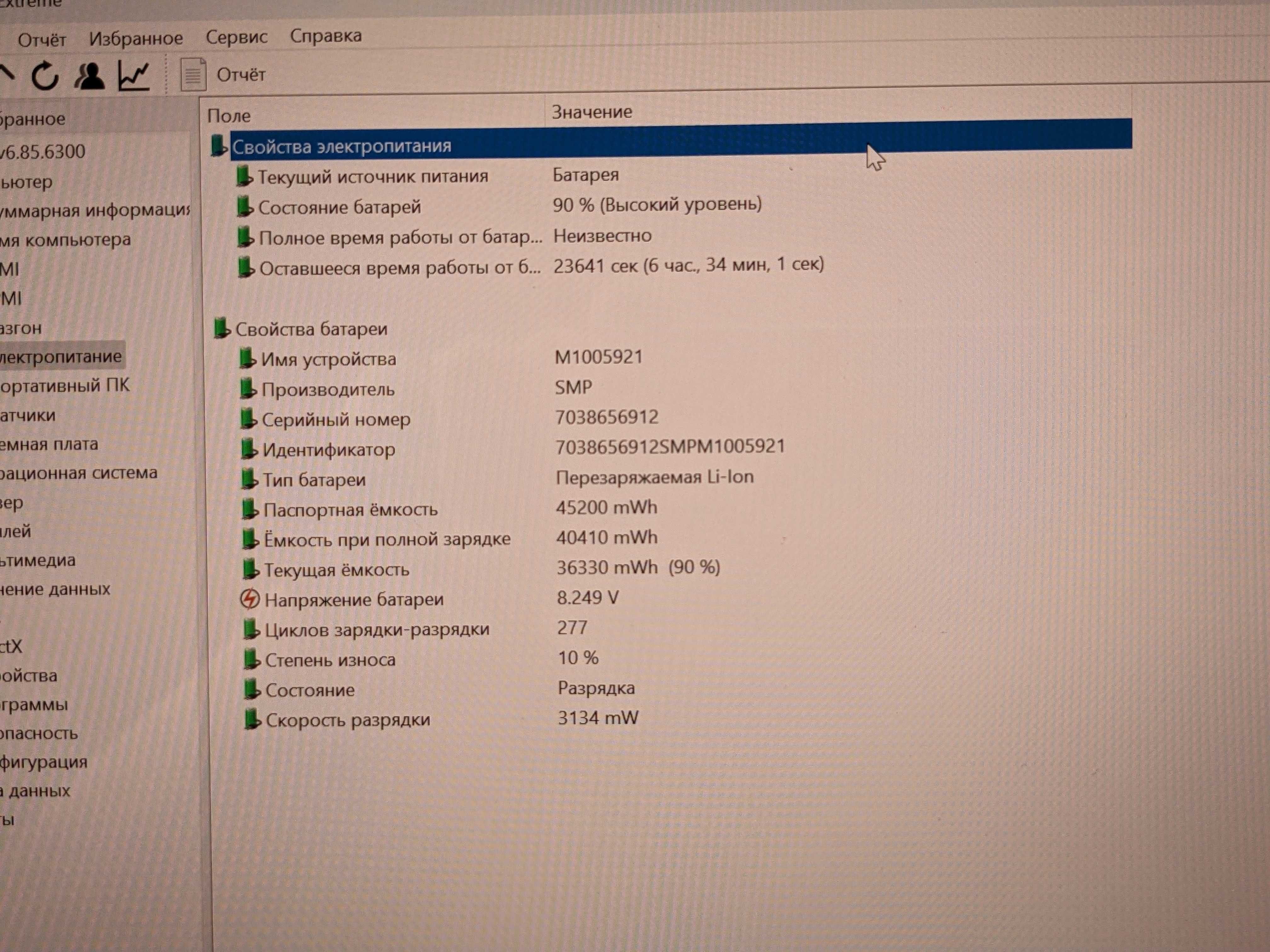This screenshot has width=1270, height=952.
Task: Select Портативный ПК in the sidebar tree
Action: coord(65,385)
